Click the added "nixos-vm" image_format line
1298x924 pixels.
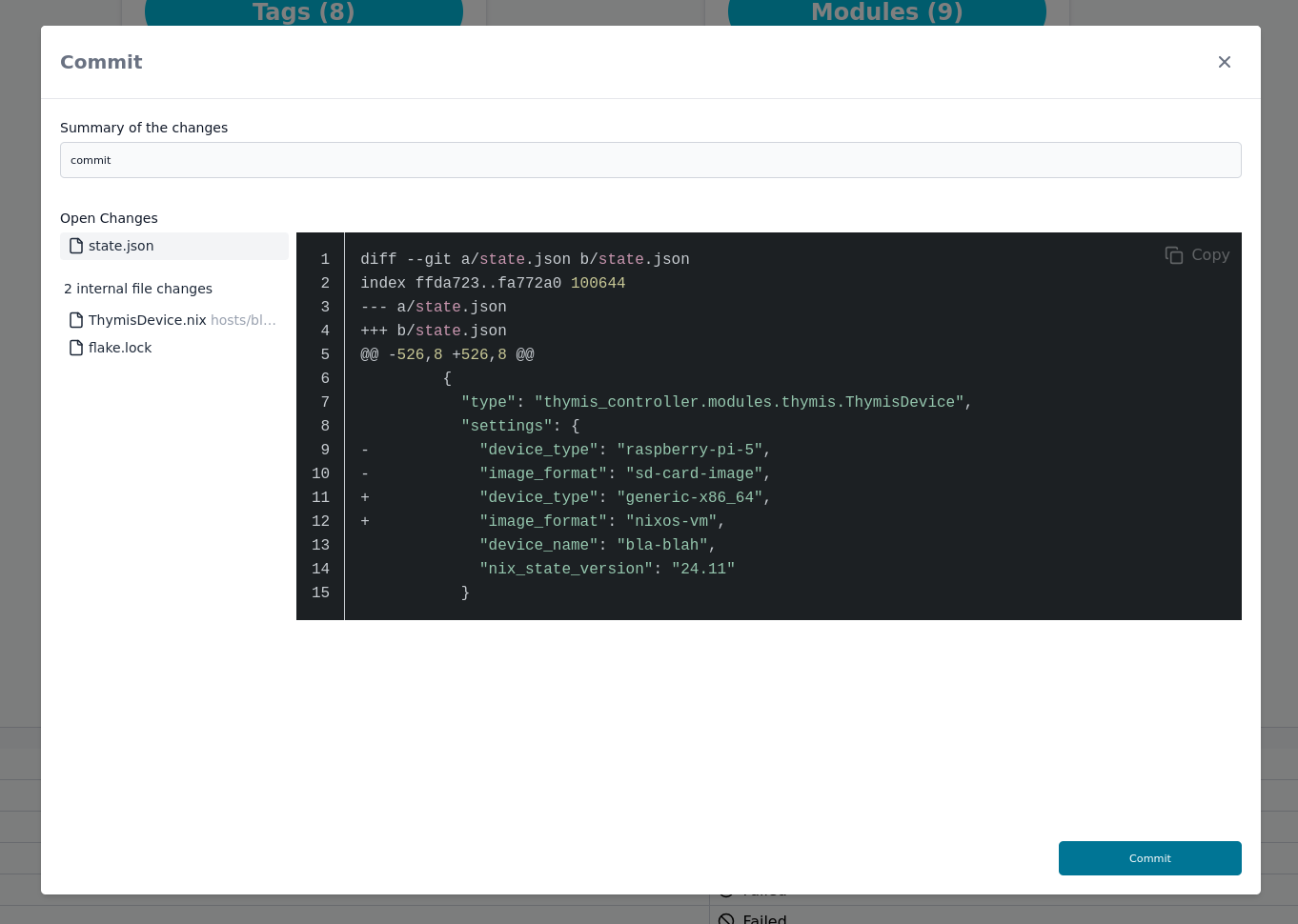(x=543, y=521)
